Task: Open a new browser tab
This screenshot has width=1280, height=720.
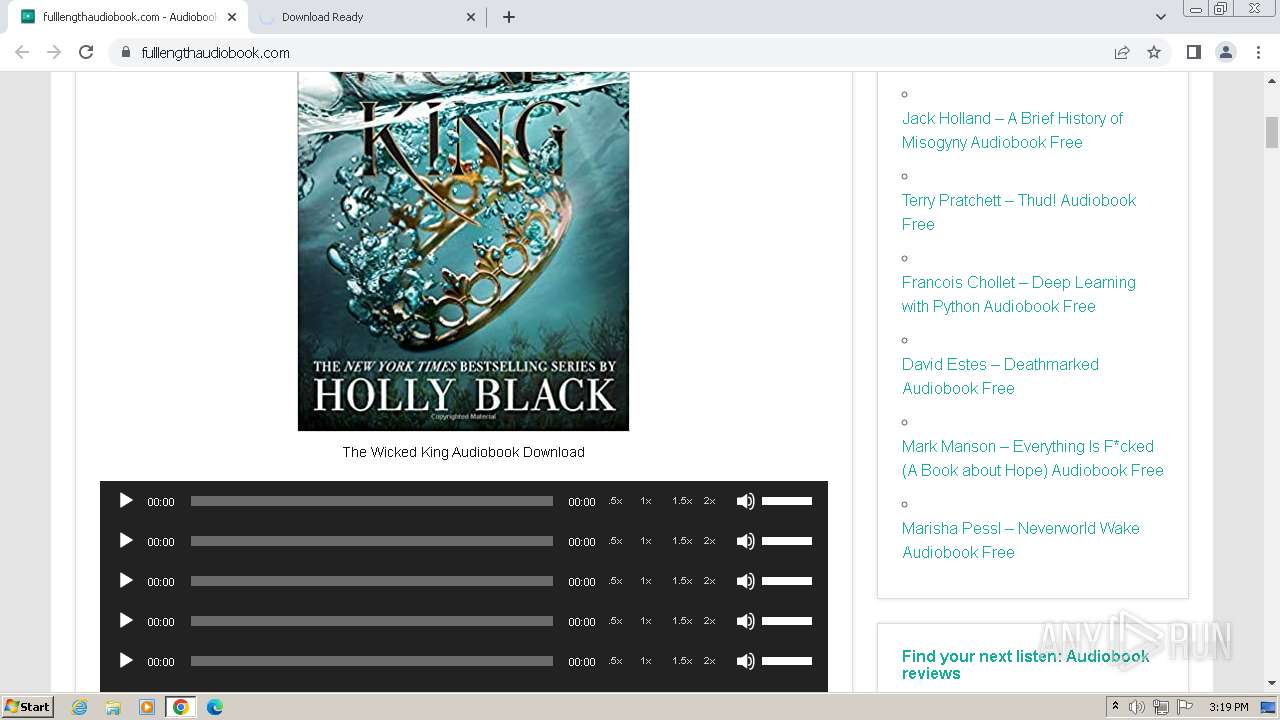Action: click(508, 17)
